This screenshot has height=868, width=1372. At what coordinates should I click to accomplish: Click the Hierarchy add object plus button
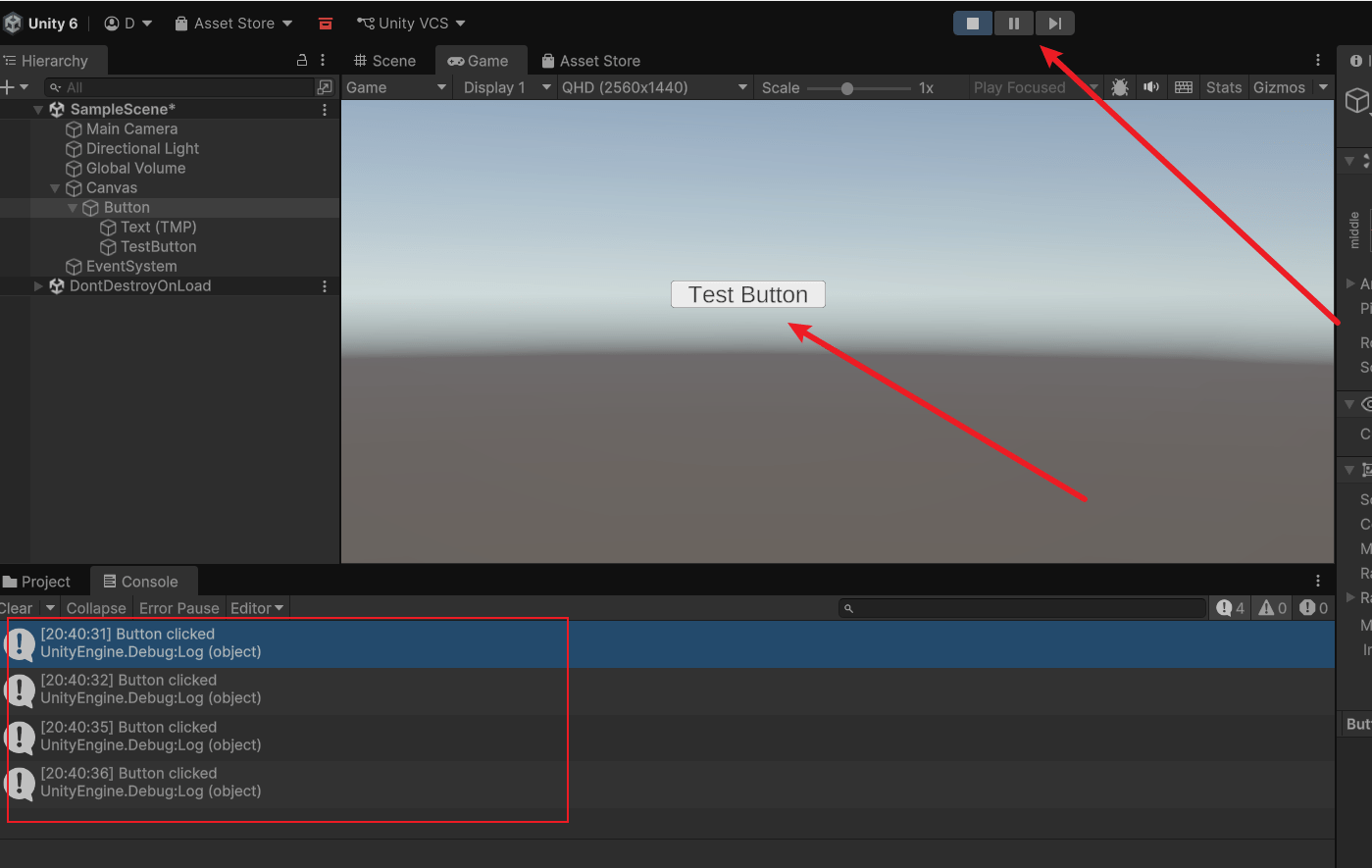(9, 87)
